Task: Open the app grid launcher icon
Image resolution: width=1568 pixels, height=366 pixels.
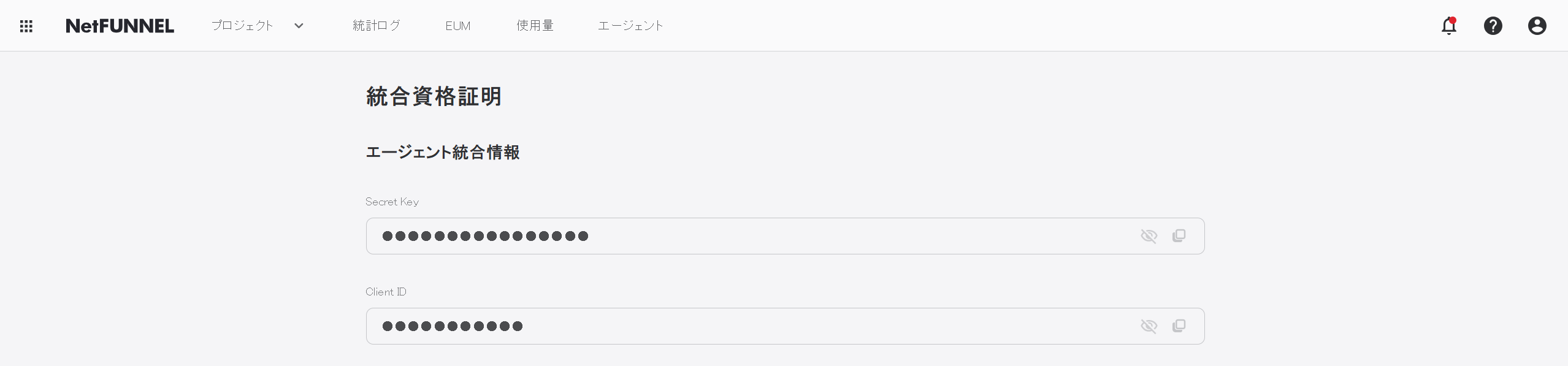Action: [x=26, y=26]
